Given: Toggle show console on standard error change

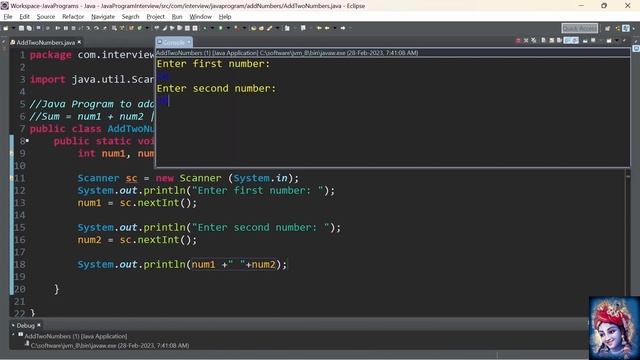Looking at the screenshot, I should [x=575, y=40].
